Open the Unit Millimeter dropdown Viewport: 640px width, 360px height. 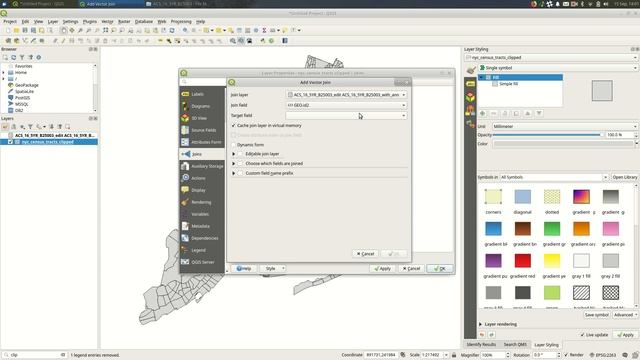pos(564,127)
